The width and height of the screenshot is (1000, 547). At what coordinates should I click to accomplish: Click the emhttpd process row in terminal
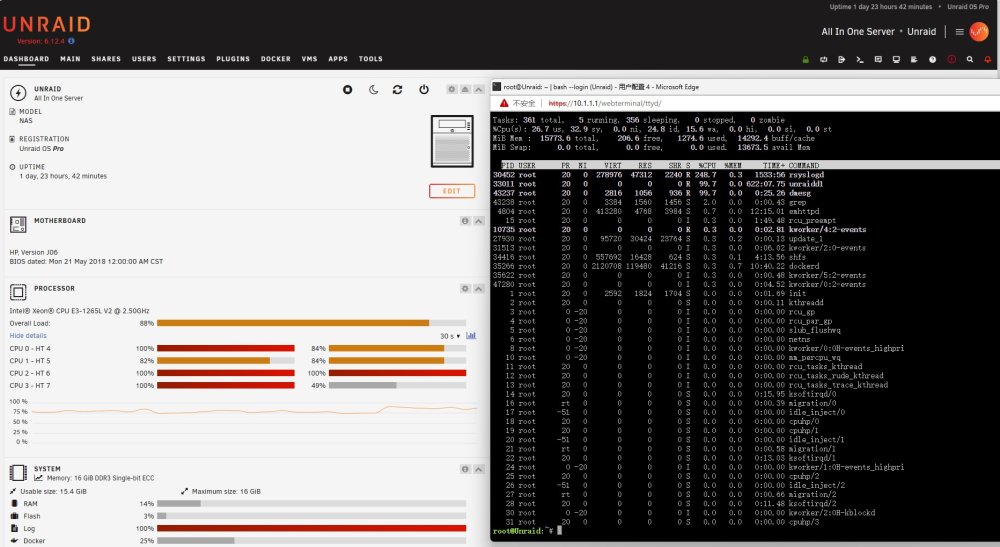click(745, 211)
